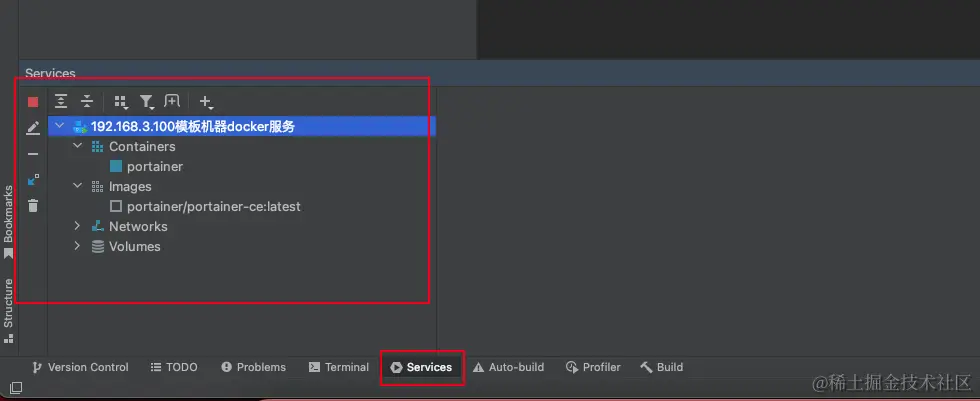Click the Open in New Tab arrow icon

pos(33,180)
